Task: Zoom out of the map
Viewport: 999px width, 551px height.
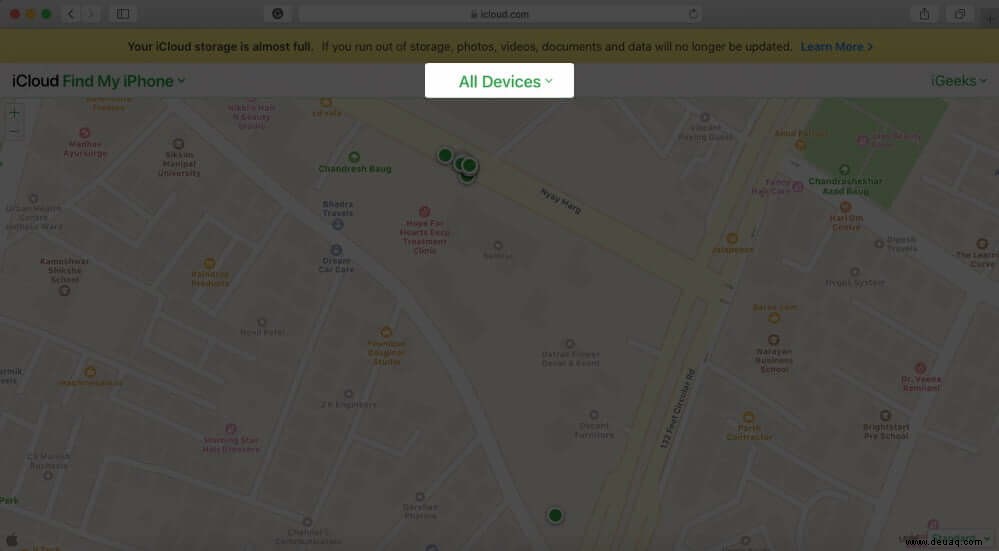Action: (x=14, y=132)
